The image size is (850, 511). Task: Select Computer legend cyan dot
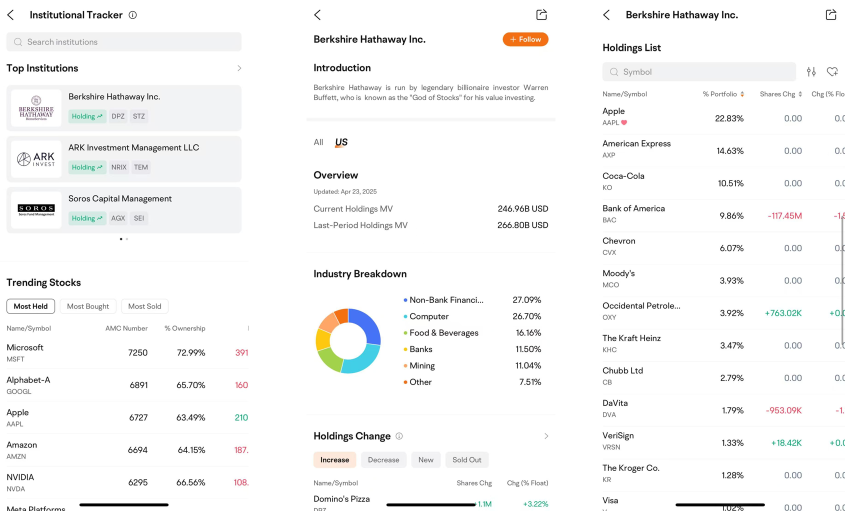[x=405, y=316]
